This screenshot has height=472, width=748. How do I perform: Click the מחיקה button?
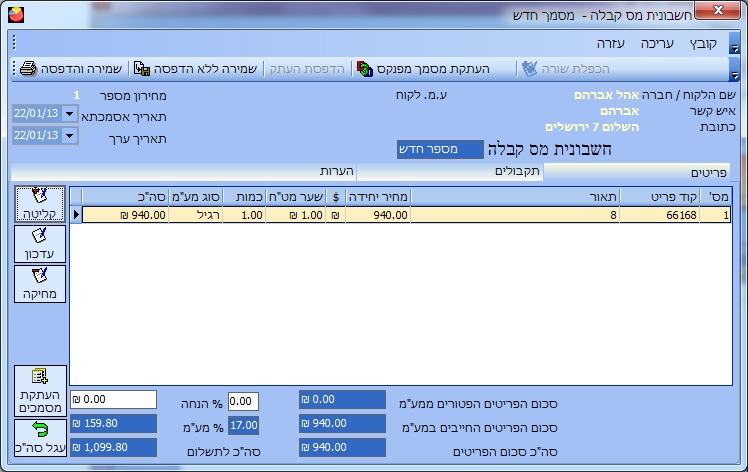point(40,284)
